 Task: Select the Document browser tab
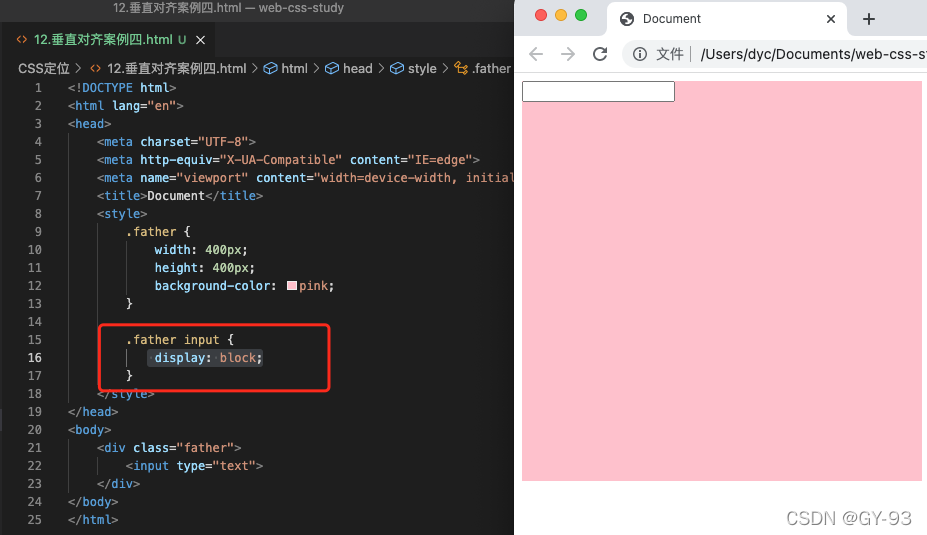point(727,19)
